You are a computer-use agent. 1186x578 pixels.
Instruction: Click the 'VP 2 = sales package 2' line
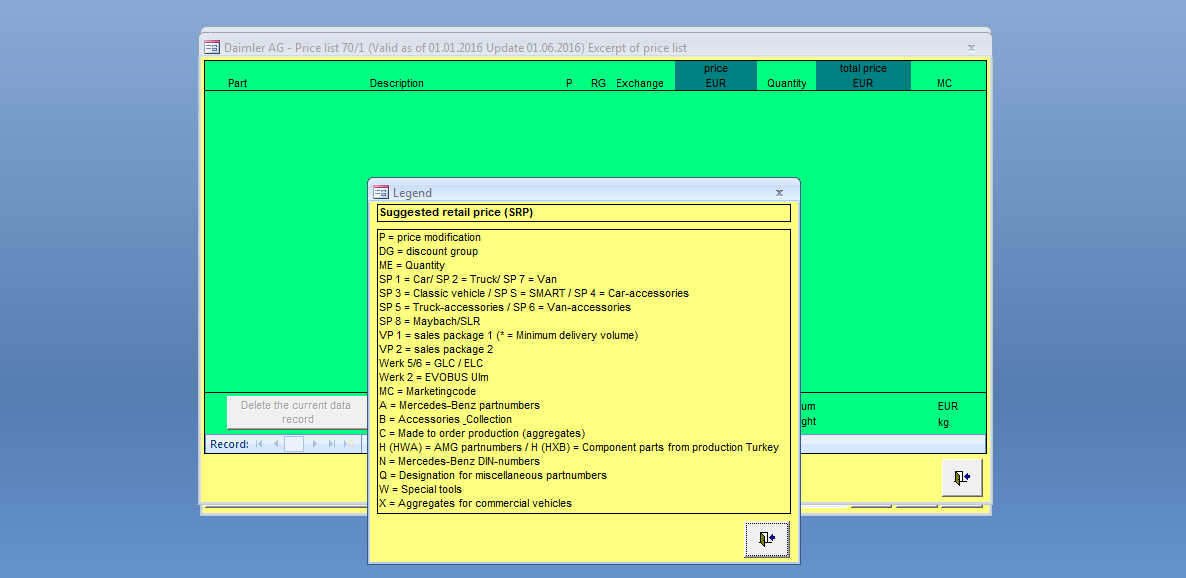[436, 350]
